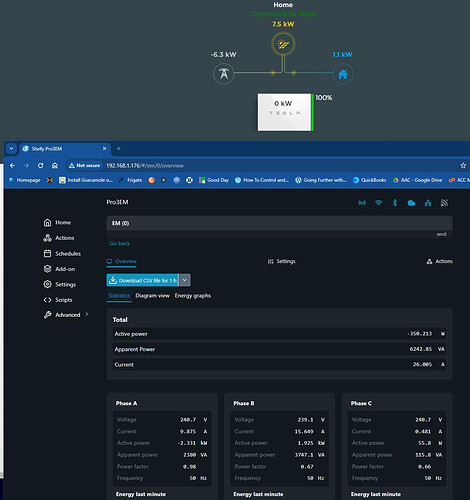This screenshot has width=470, height=500.
Task: Click the browser home button
Action: click(x=55, y=166)
